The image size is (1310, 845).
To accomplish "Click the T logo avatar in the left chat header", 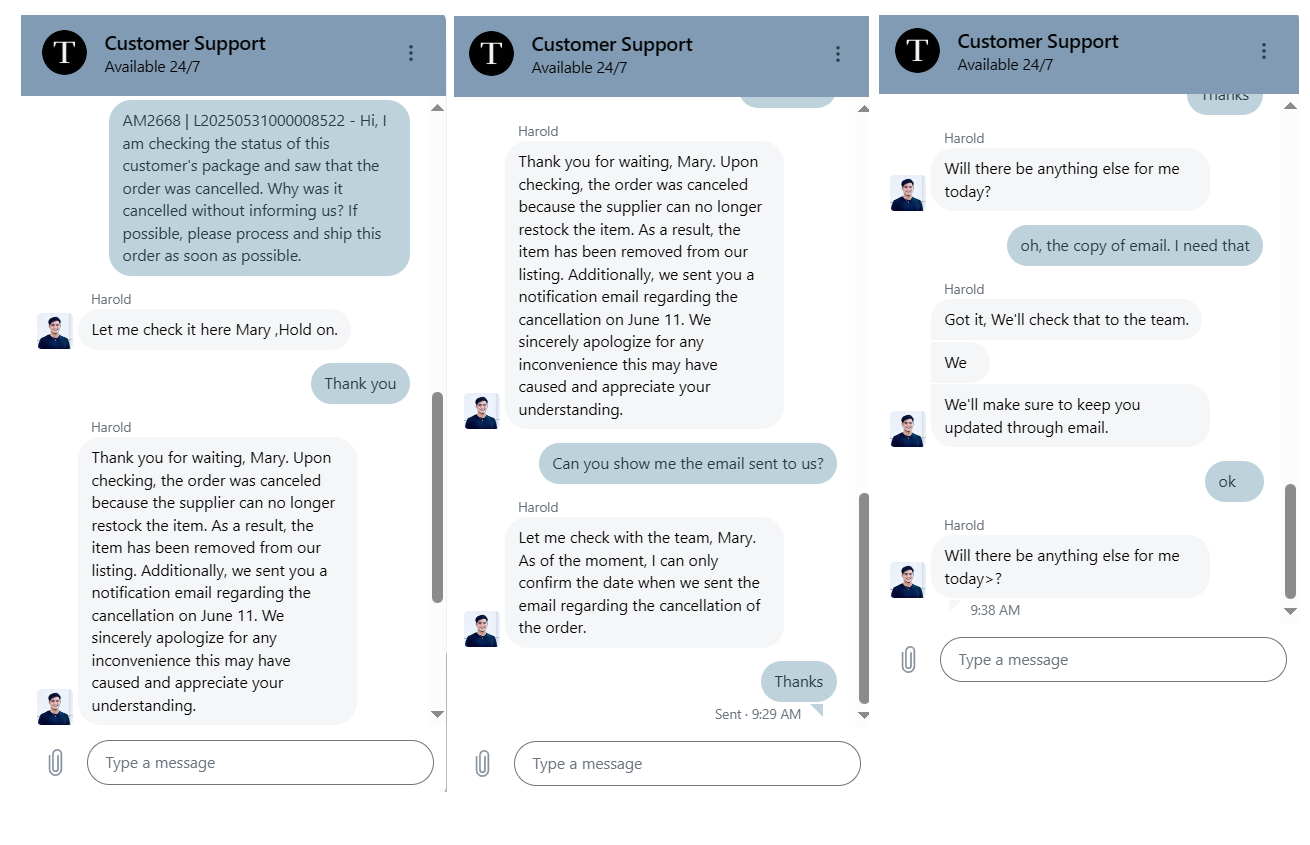I will pyautogui.click(x=64, y=53).
